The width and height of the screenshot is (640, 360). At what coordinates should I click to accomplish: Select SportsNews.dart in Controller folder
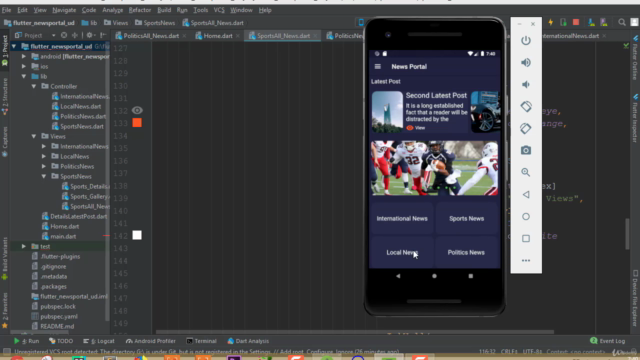point(78,126)
